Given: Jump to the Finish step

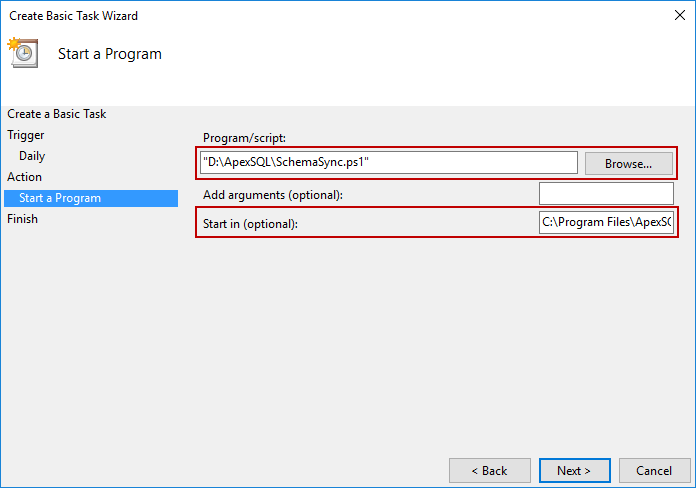Looking at the screenshot, I should [22, 219].
